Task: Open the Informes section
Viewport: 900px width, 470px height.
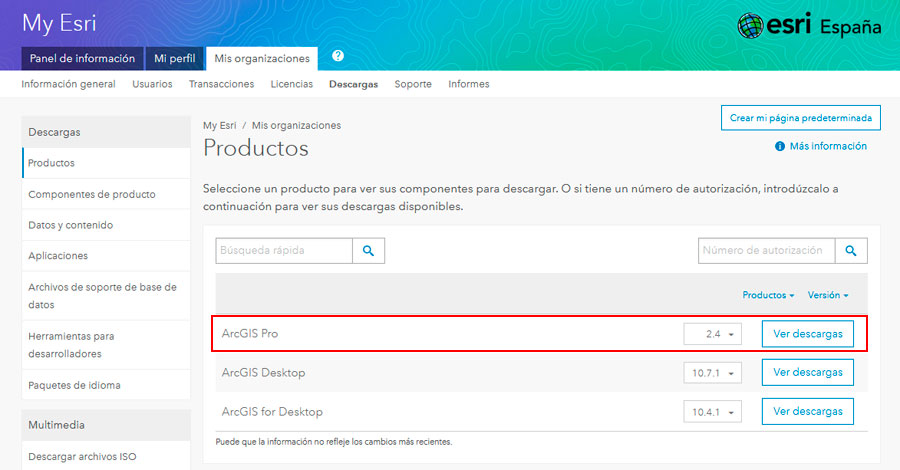Action: (x=469, y=84)
